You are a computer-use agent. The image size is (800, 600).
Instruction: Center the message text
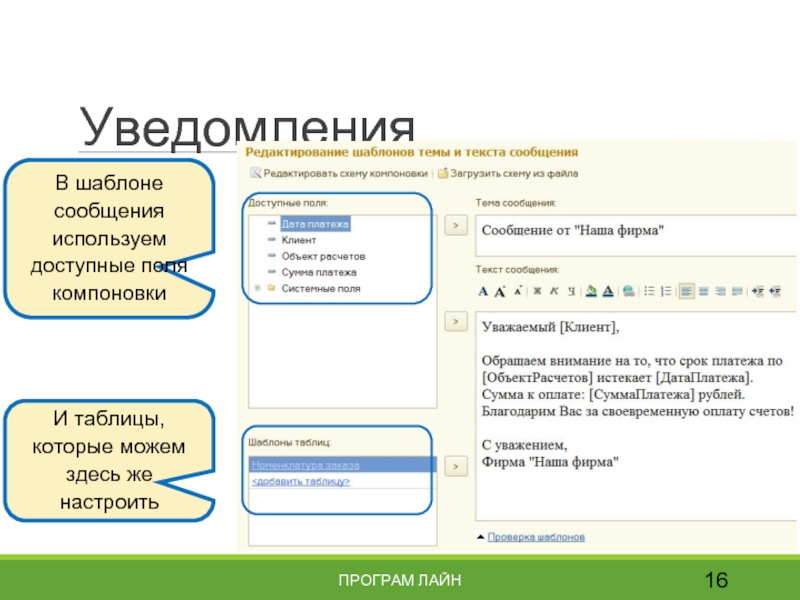[x=703, y=291]
